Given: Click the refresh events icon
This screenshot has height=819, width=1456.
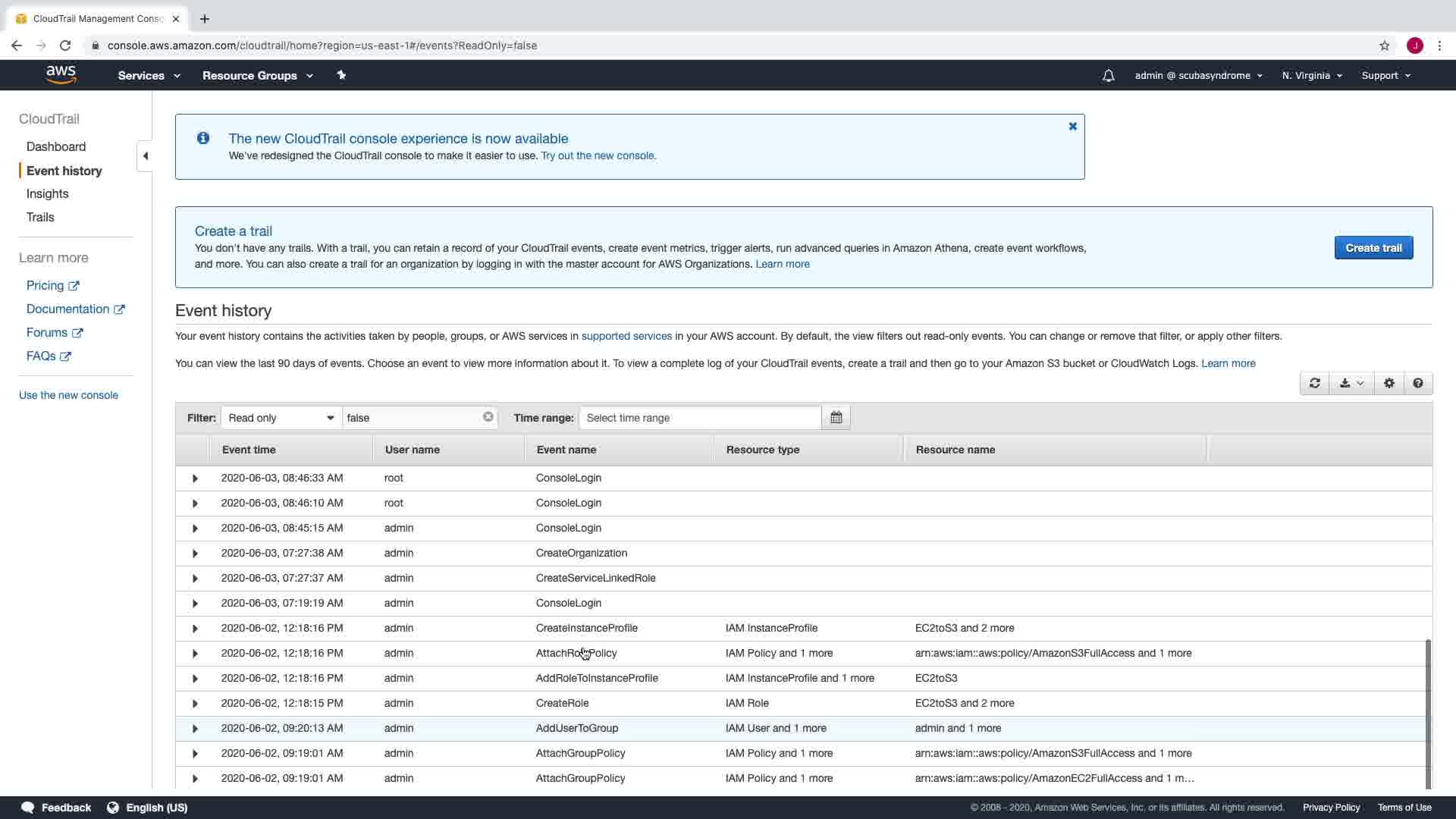Looking at the screenshot, I should point(1314,384).
